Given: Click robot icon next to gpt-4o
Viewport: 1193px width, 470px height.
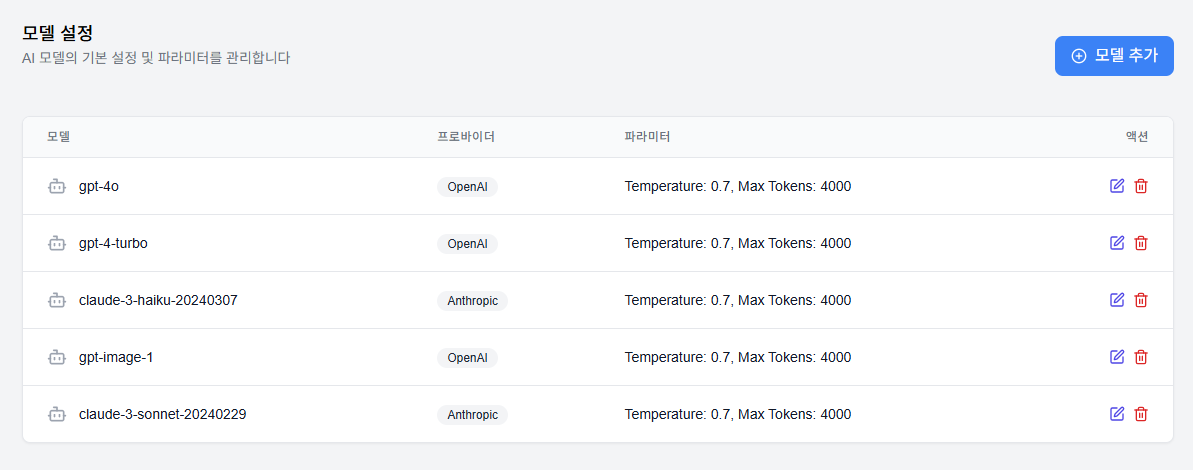Looking at the screenshot, I should (x=56, y=186).
